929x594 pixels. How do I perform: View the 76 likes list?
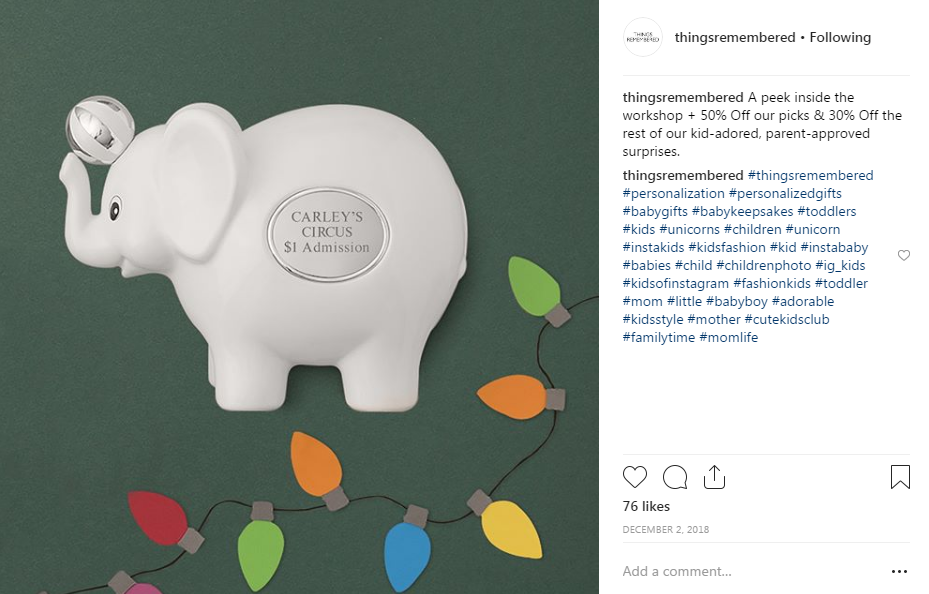tap(646, 506)
